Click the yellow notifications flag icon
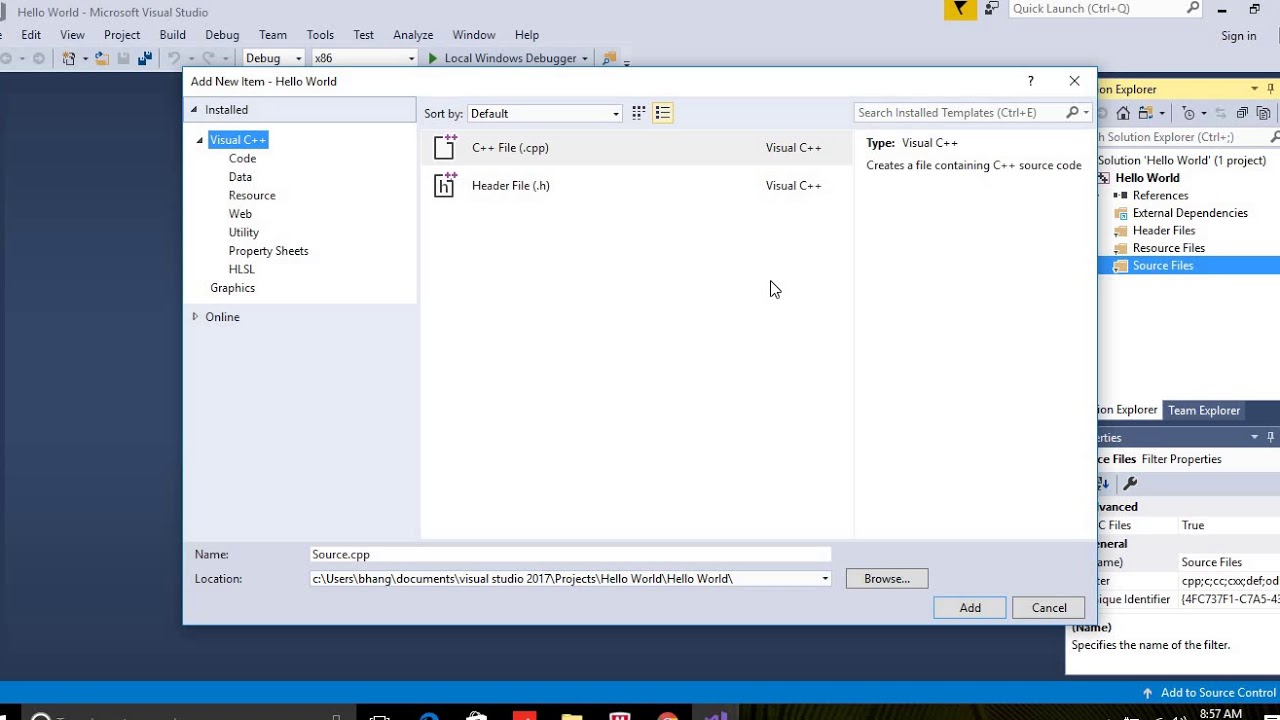Viewport: 1280px width, 720px height. coord(960,9)
